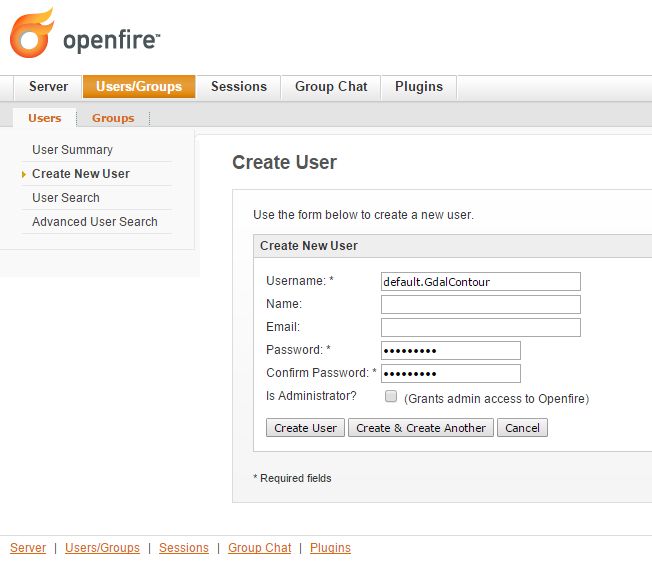This screenshot has height=567, width=652.
Task: Enable the Is Administrator checkbox
Action: (x=391, y=397)
